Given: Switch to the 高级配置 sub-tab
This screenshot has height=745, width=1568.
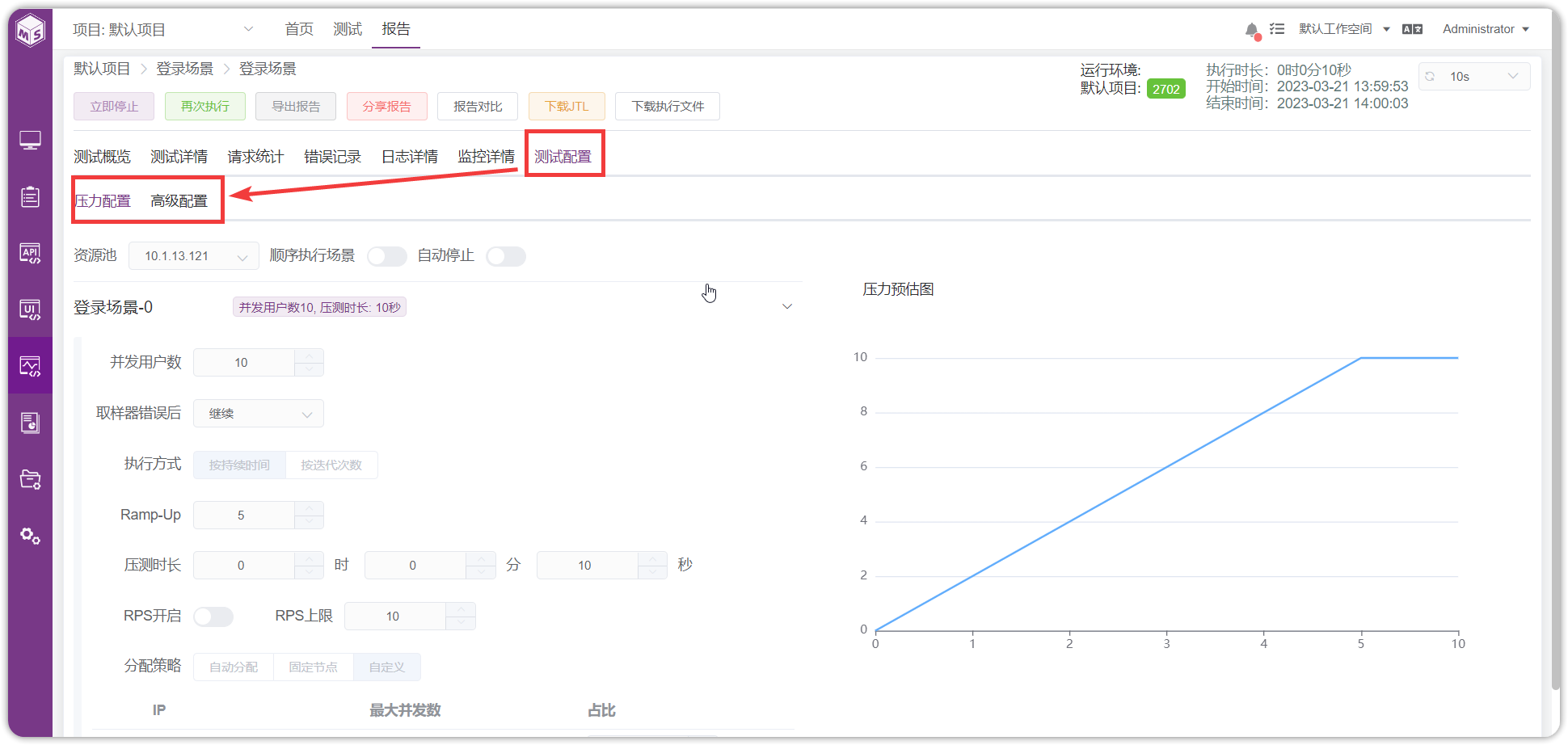Looking at the screenshot, I should pos(179,201).
